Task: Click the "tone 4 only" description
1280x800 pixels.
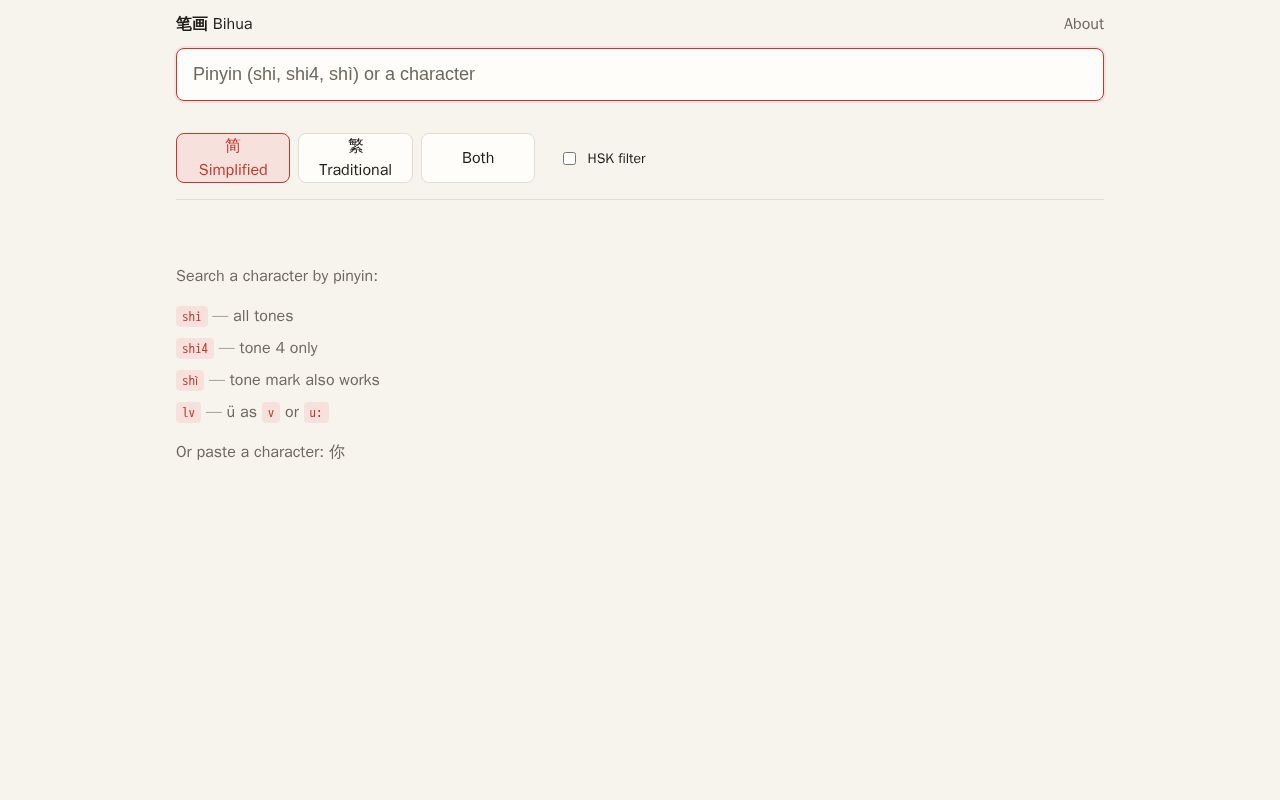Action: pyautogui.click(x=279, y=348)
